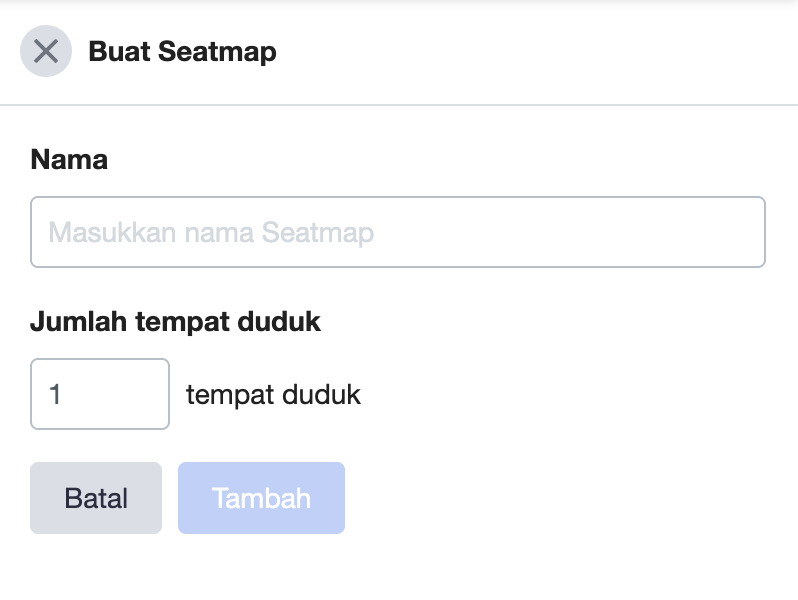Image resolution: width=798 pixels, height=600 pixels.
Task: Choose the grey Batal button
Action: click(96, 498)
